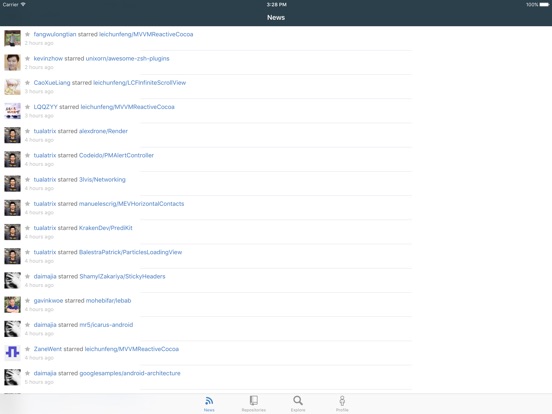The height and width of the screenshot is (414, 552).
Task: Open the mr5/icarus-android repository link
Action: coord(106,325)
